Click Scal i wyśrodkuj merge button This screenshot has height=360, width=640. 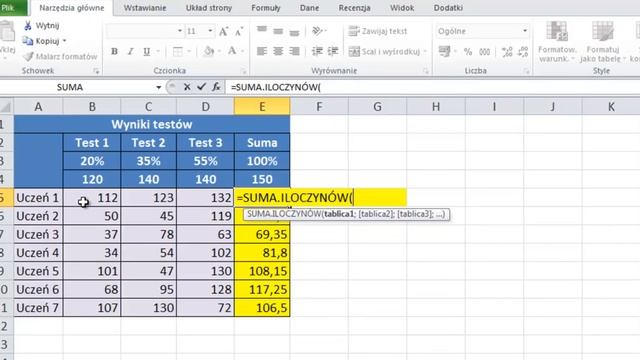[384, 51]
